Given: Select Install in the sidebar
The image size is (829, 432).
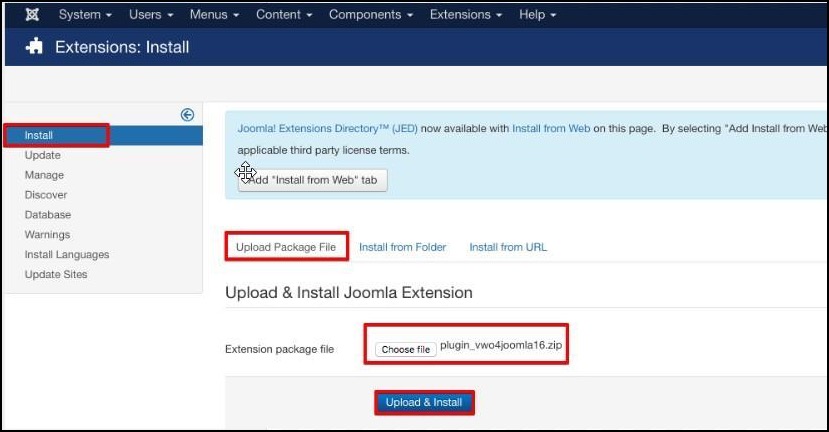Looking at the screenshot, I should click(x=103, y=135).
